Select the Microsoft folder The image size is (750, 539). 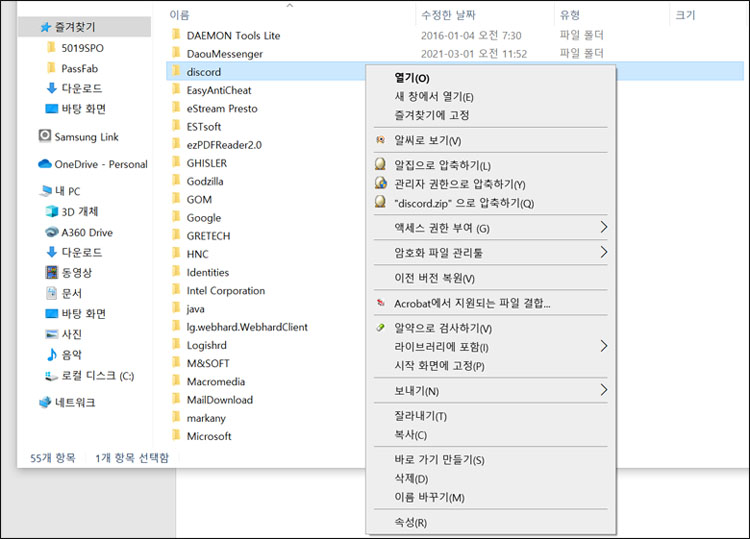pyautogui.click(x=209, y=436)
